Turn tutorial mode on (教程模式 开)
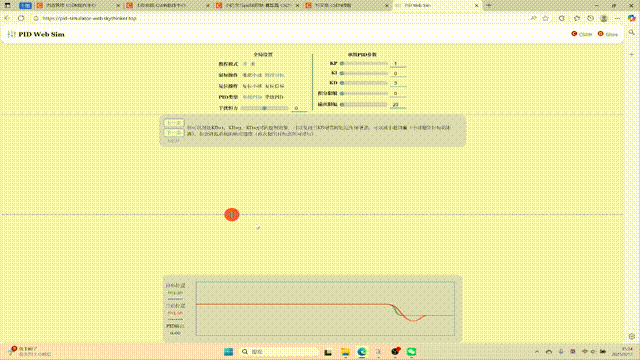The height and width of the screenshot is (360, 640). [245, 64]
